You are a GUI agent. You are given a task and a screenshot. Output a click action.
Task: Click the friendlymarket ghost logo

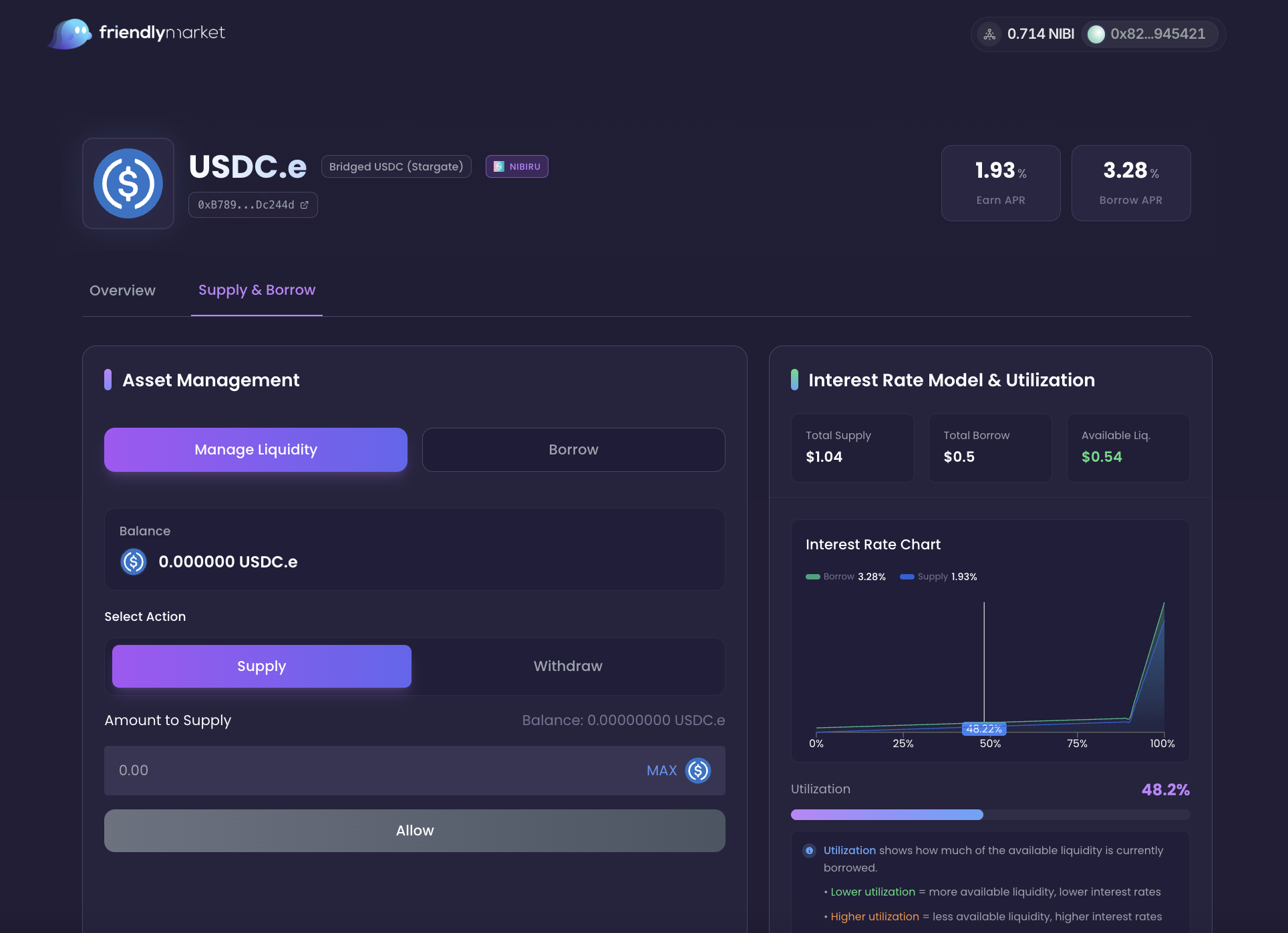tap(70, 33)
